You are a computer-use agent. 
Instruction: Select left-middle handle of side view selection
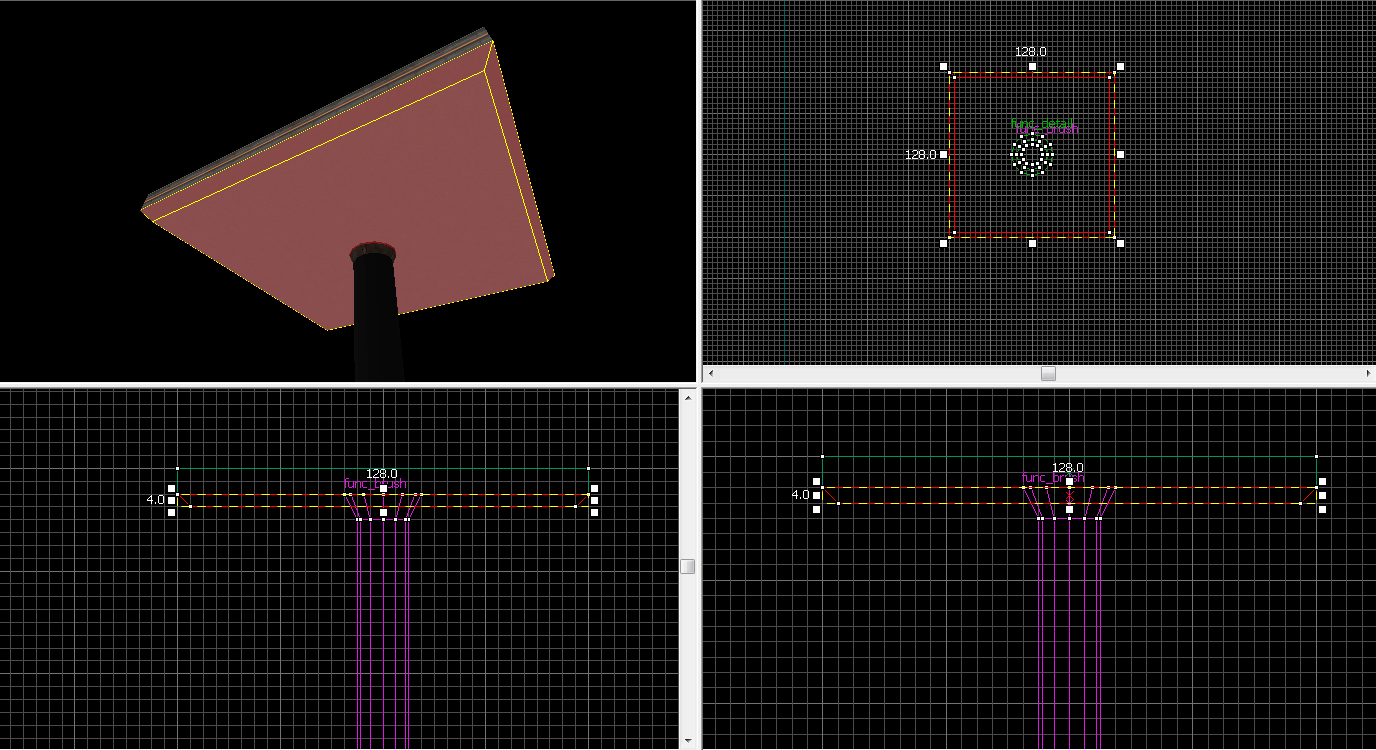coord(817,495)
